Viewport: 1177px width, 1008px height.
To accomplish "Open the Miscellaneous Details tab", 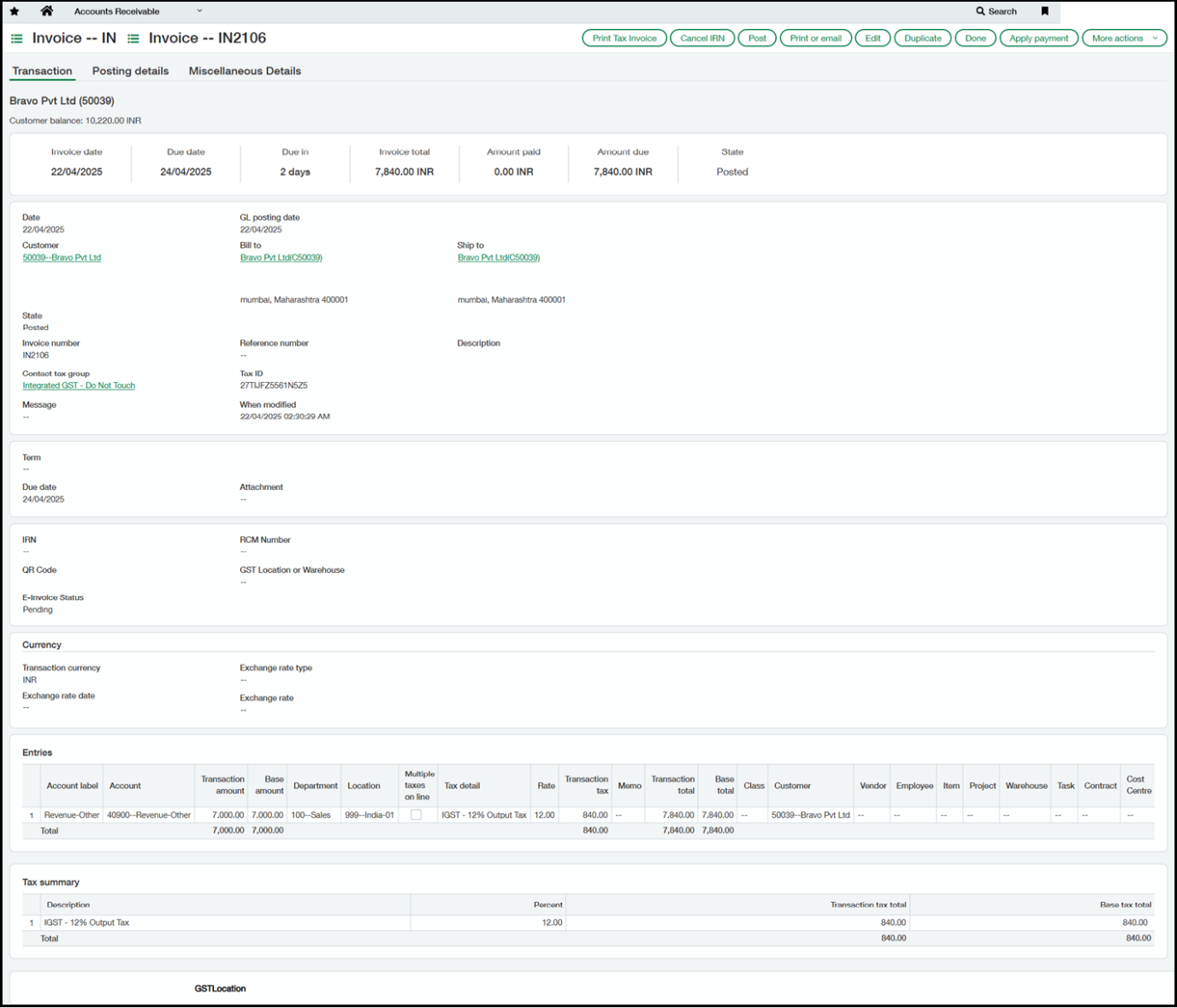I will click(245, 71).
